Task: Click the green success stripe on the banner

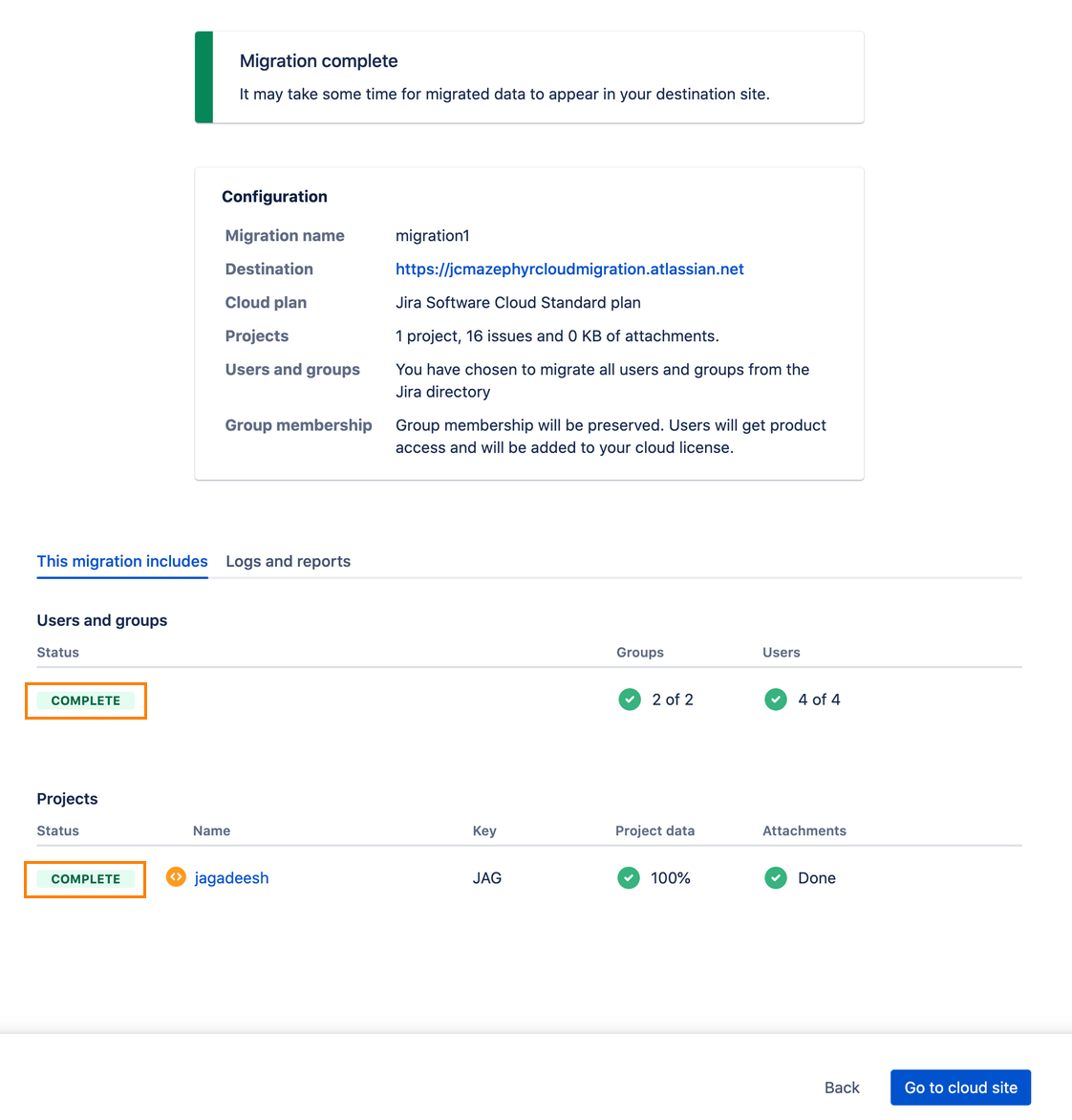Action: pyautogui.click(x=204, y=77)
